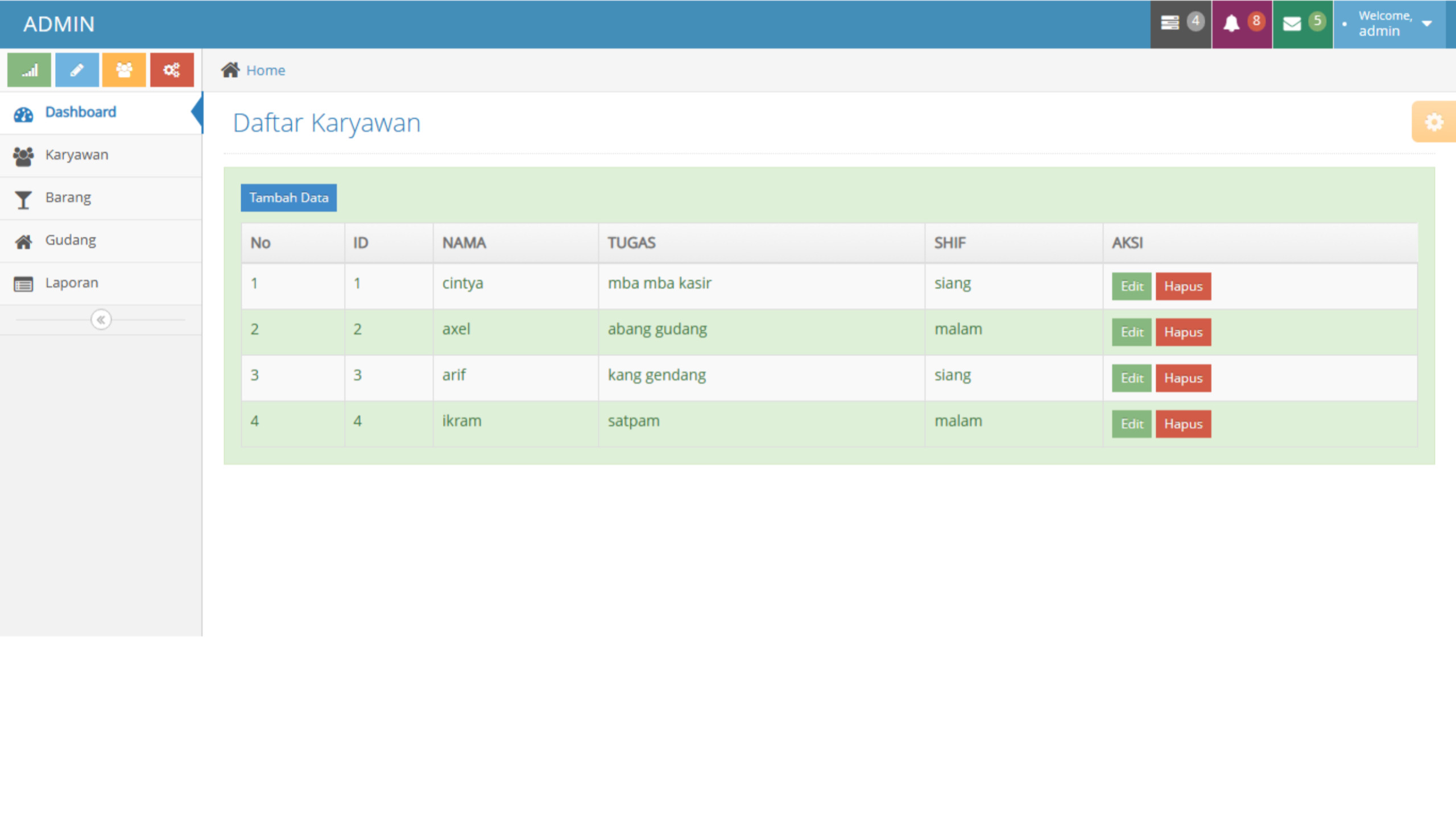Click the No column header
The image size is (1456, 819).
(x=293, y=243)
